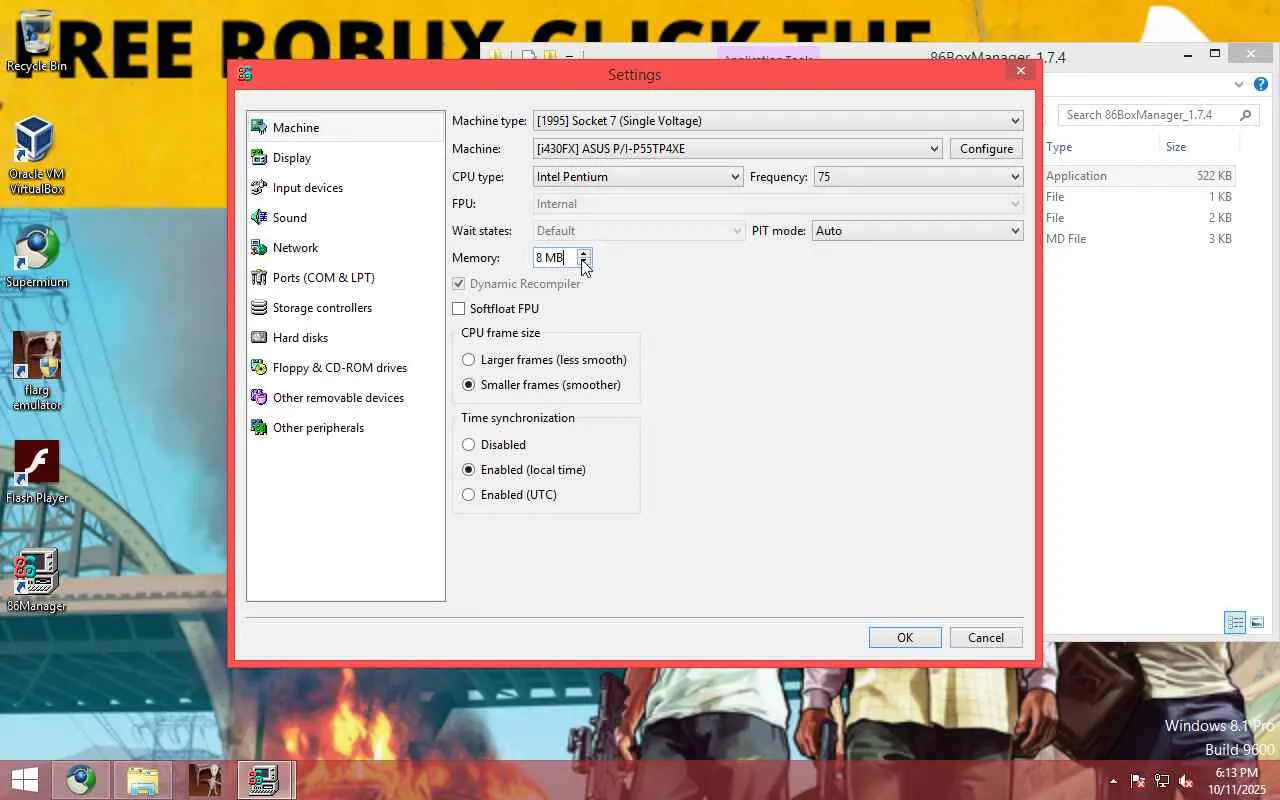Expand the Explorer ribbon chevron
This screenshot has height=800, width=1280.
(x=1240, y=85)
